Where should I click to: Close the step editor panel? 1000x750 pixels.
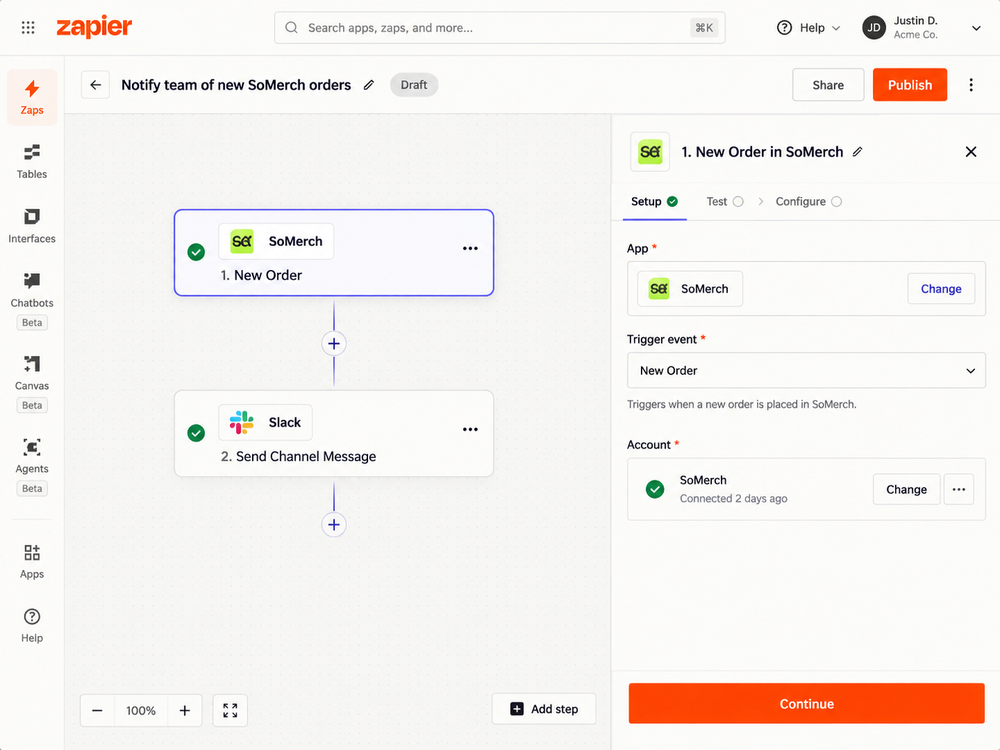click(x=971, y=152)
